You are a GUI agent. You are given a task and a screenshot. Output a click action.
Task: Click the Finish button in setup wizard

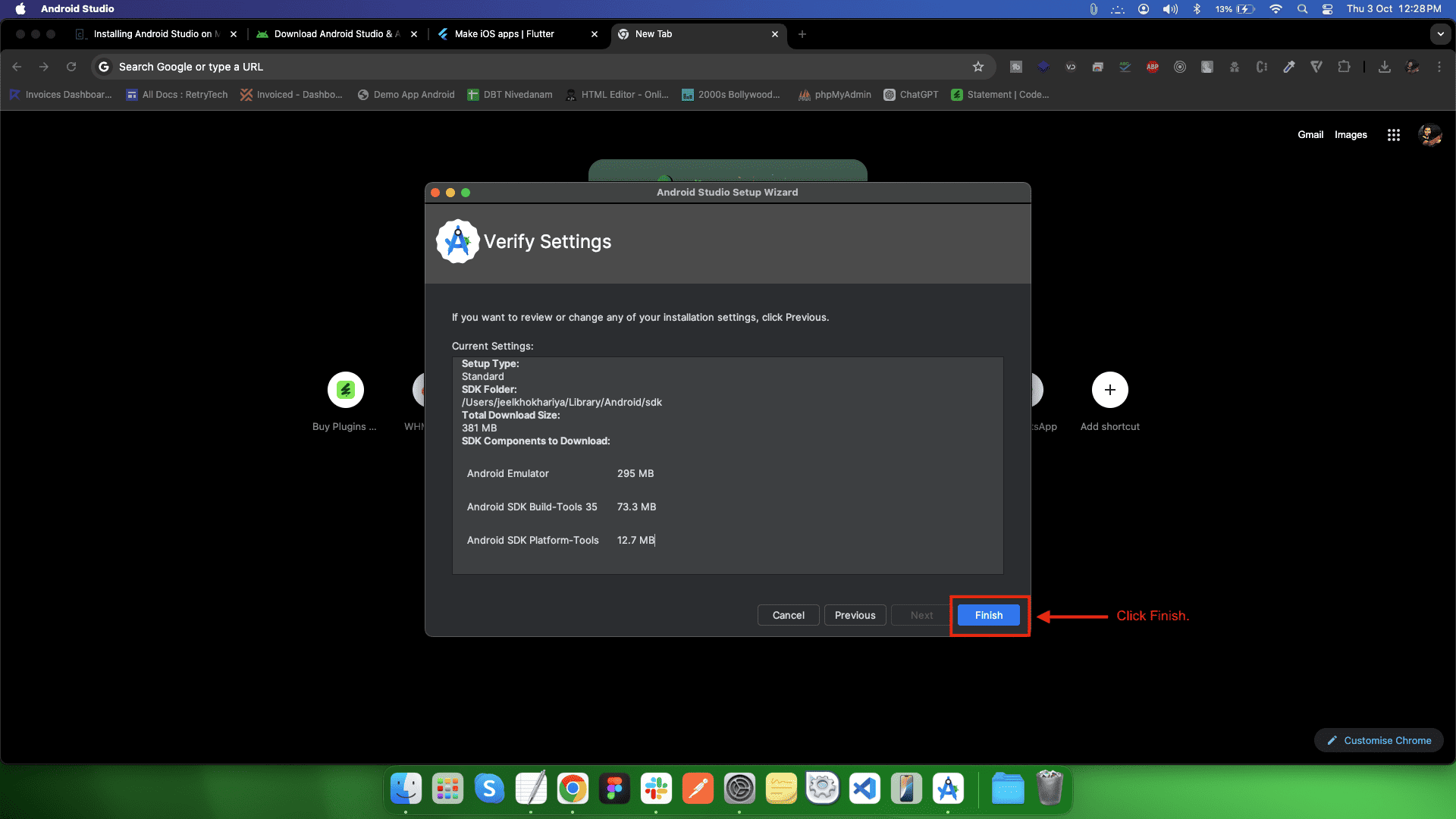pyautogui.click(x=988, y=615)
